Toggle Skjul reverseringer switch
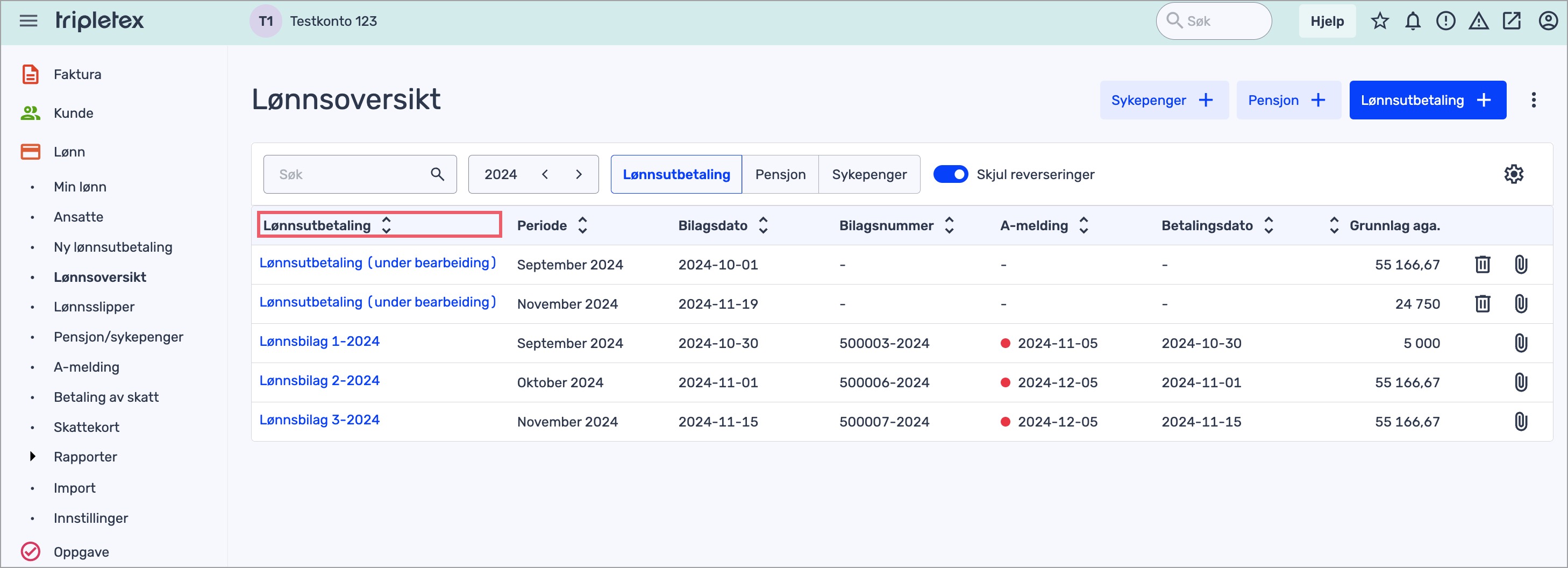The height and width of the screenshot is (568, 1568). (x=950, y=174)
